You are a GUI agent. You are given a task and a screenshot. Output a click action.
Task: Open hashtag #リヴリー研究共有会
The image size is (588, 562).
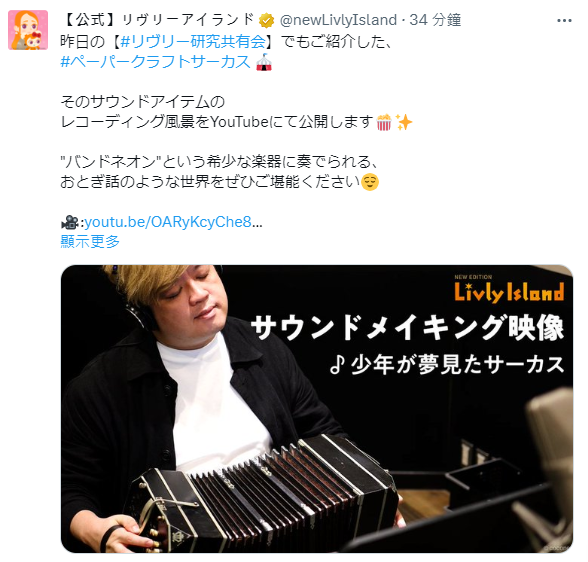(193, 41)
